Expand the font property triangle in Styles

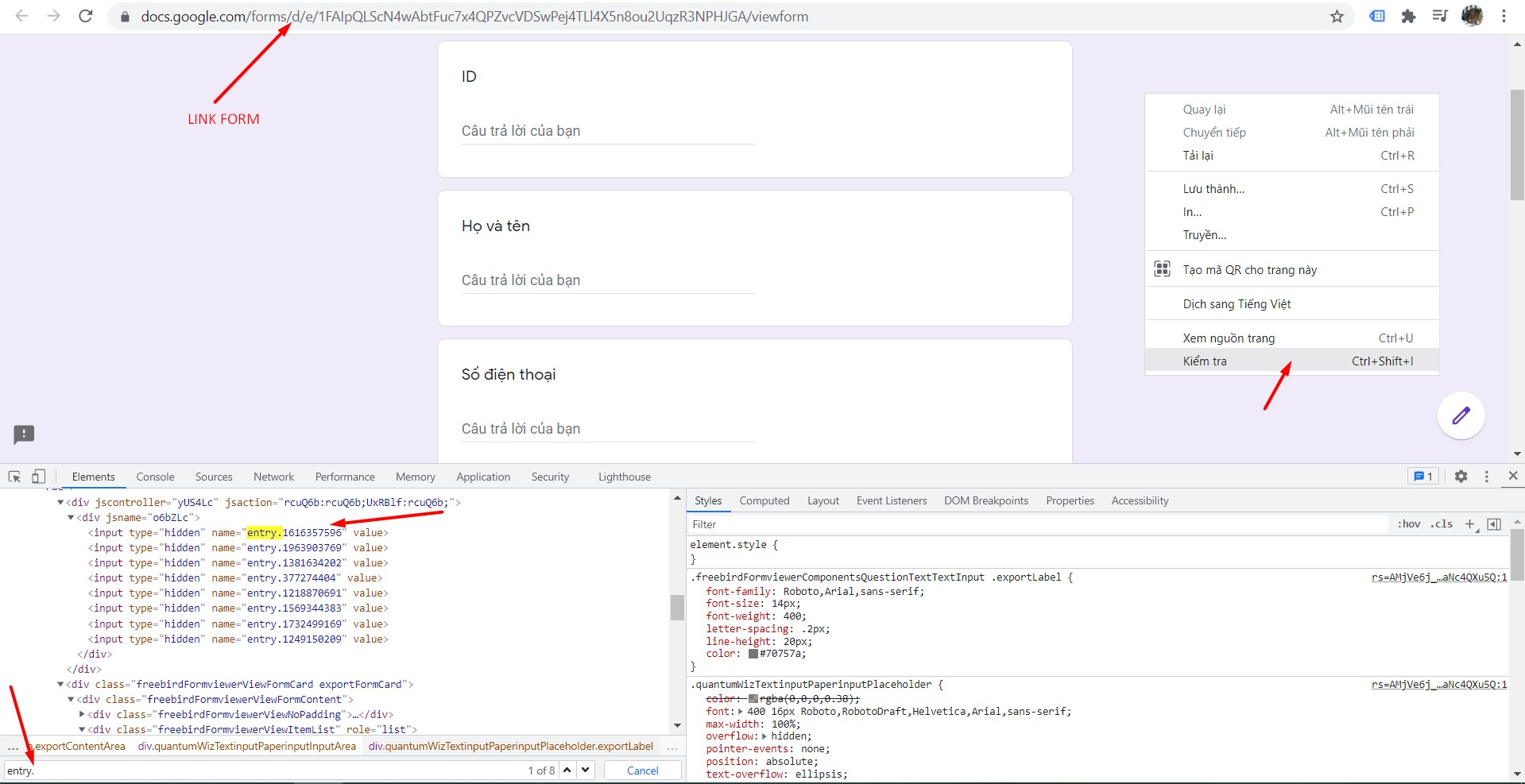click(x=741, y=712)
